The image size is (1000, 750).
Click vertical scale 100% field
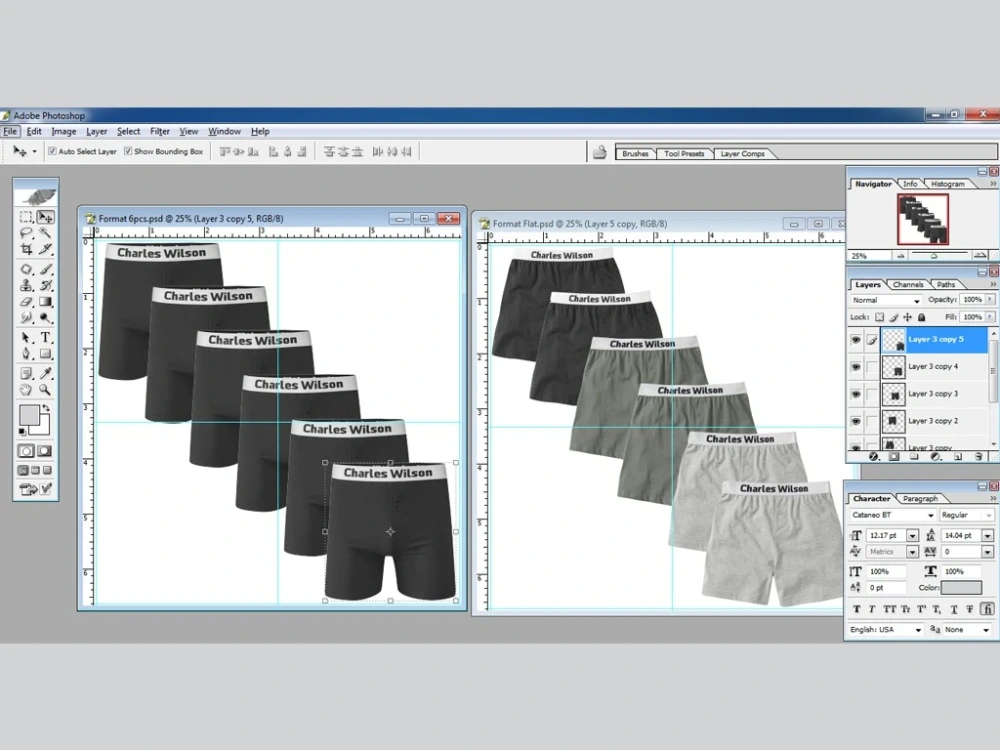(x=886, y=571)
